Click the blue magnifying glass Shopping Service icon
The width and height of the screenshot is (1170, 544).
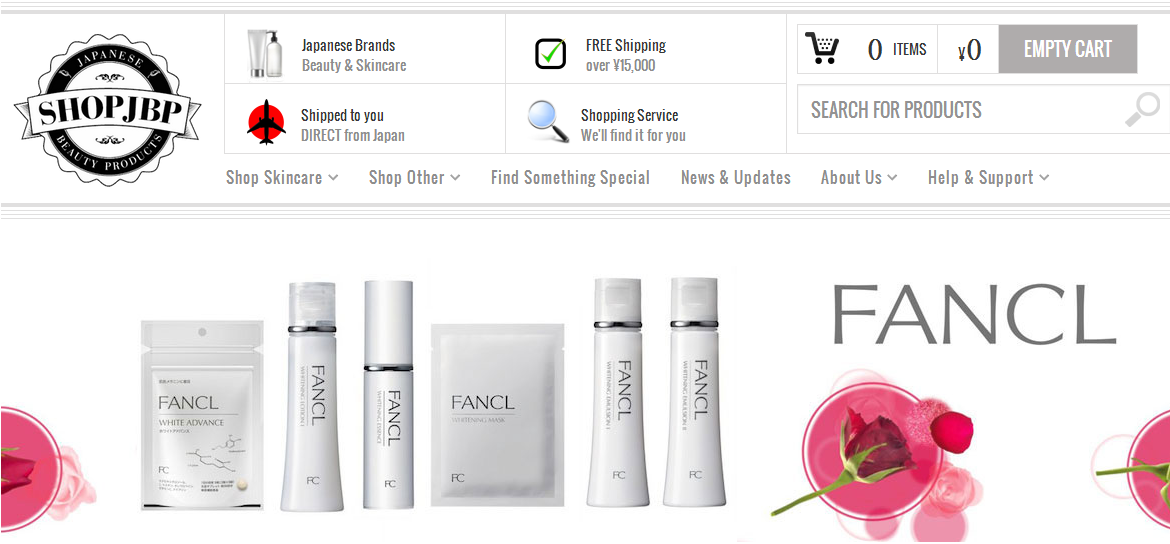click(548, 122)
